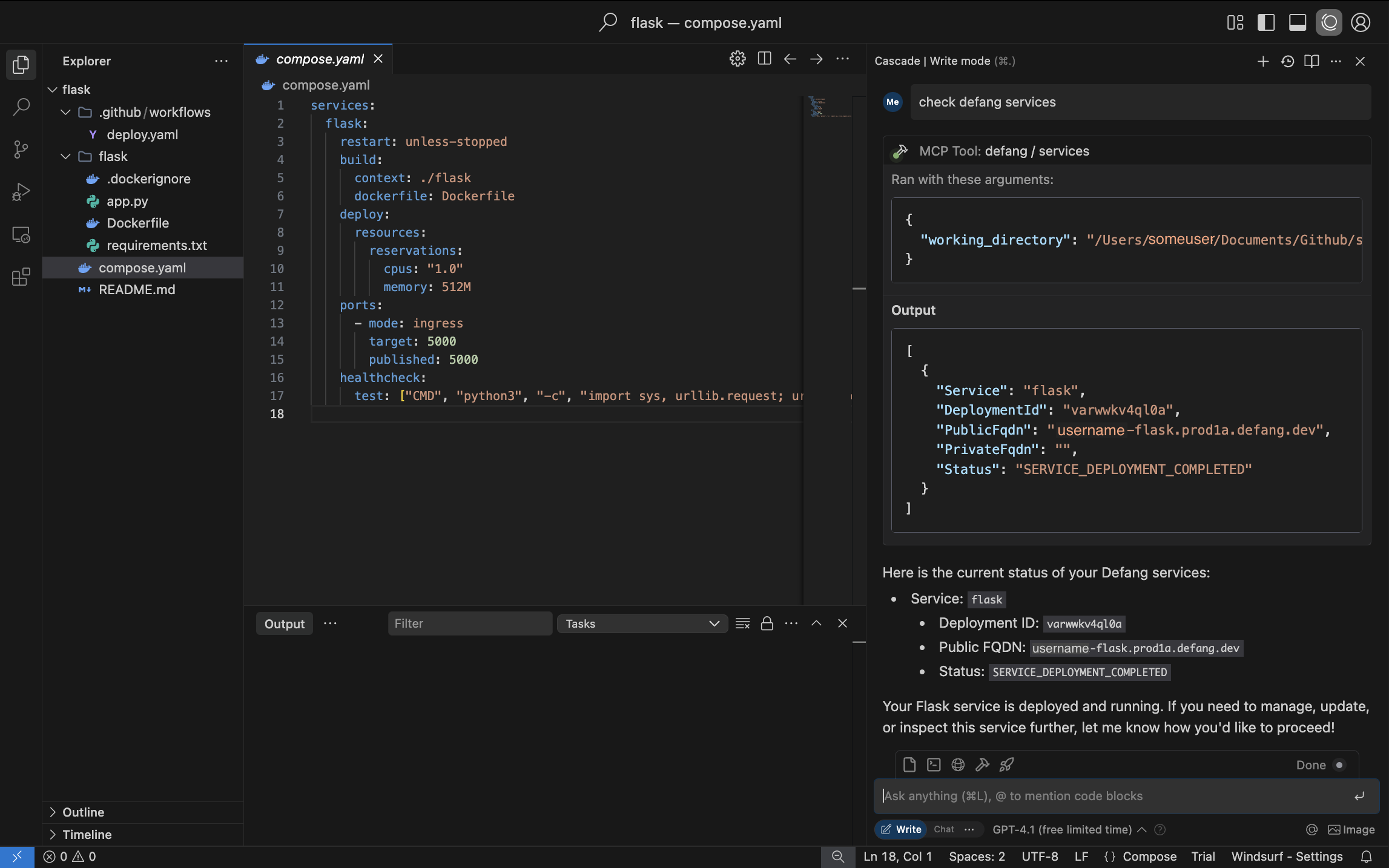Toggle the bottom panel visibility
This screenshot has height=868, width=1389.
tap(1298, 22)
